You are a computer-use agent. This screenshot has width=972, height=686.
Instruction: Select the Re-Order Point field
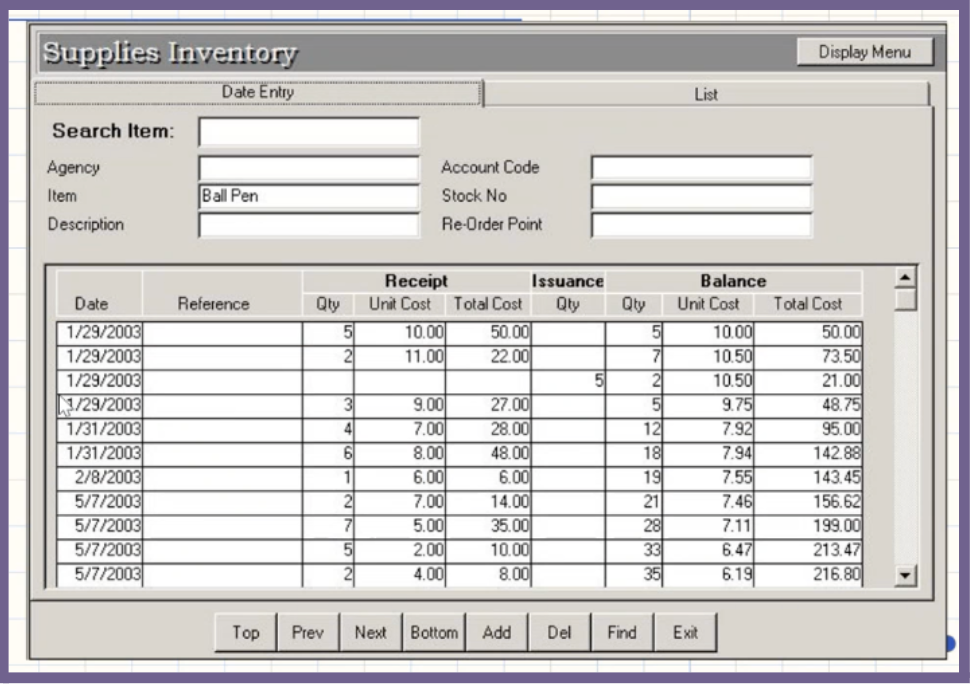701,225
